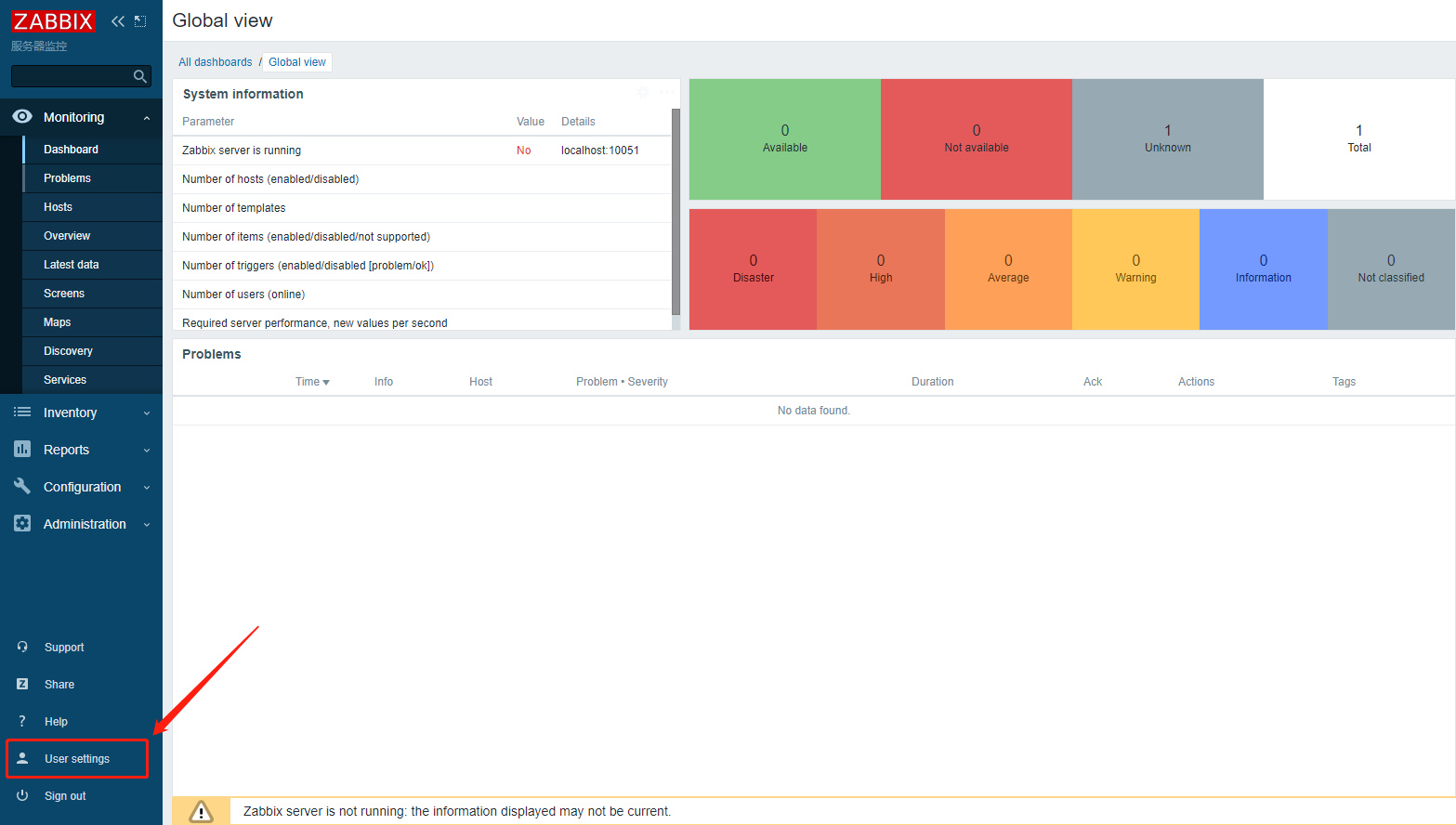Sort problems by Time column
The width and height of the screenshot is (1456, 825).
(312, 382)
